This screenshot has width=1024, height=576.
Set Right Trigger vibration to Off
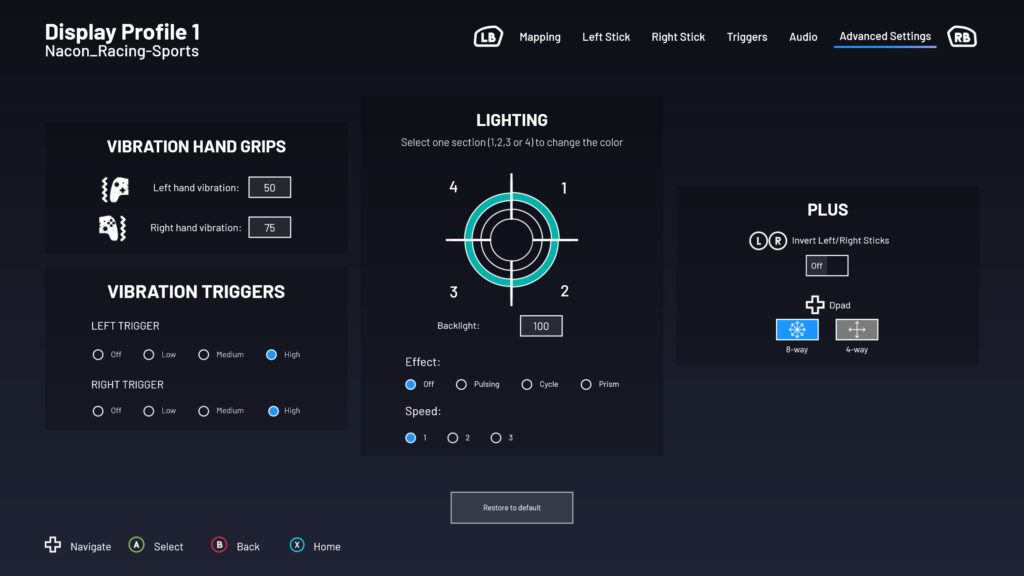pyautogui.click(x=98, y=411)
